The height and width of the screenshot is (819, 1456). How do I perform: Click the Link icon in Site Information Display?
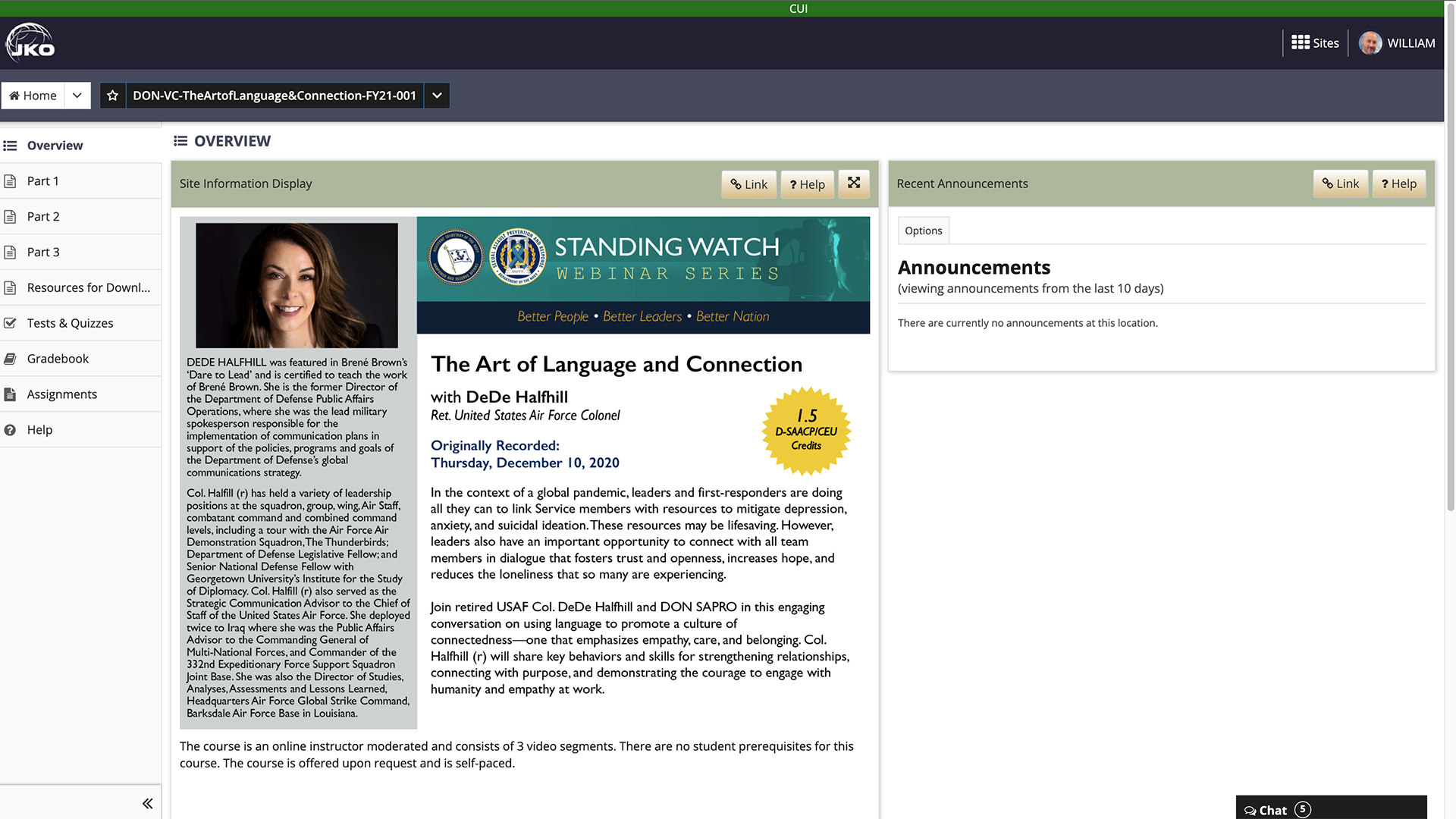pos(749,184)
